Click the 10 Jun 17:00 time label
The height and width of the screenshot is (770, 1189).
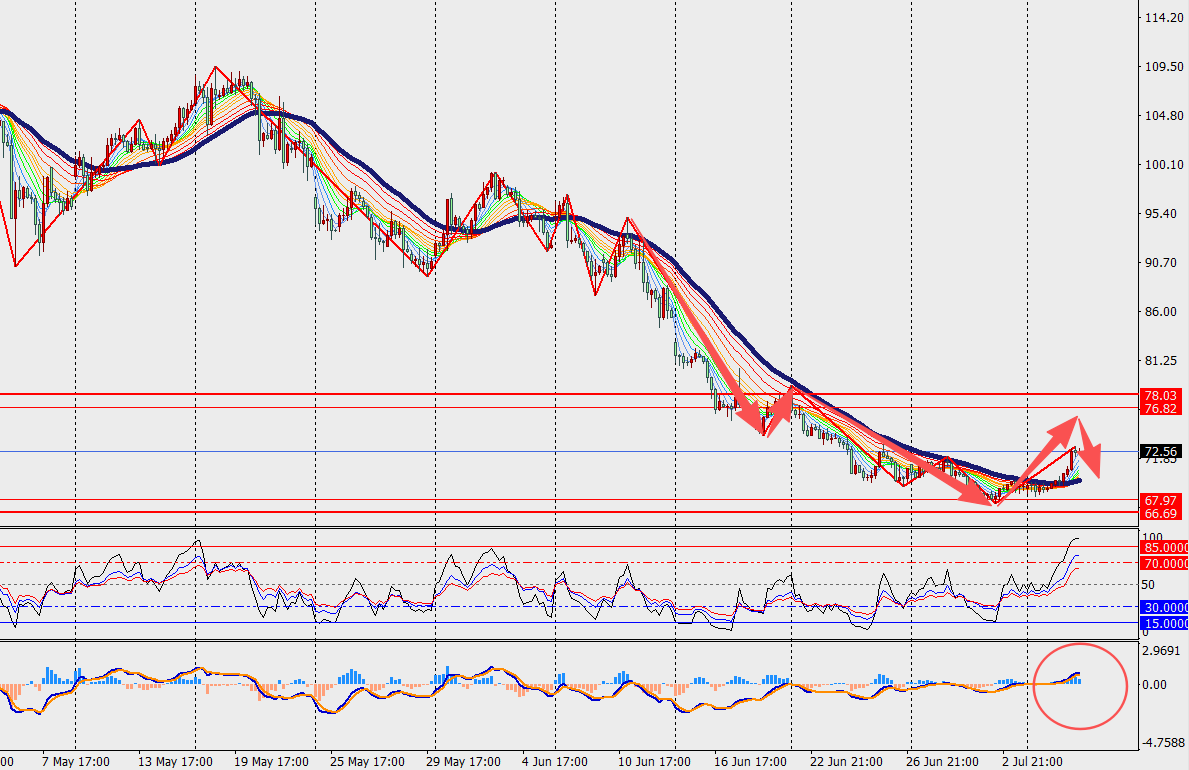654,761
